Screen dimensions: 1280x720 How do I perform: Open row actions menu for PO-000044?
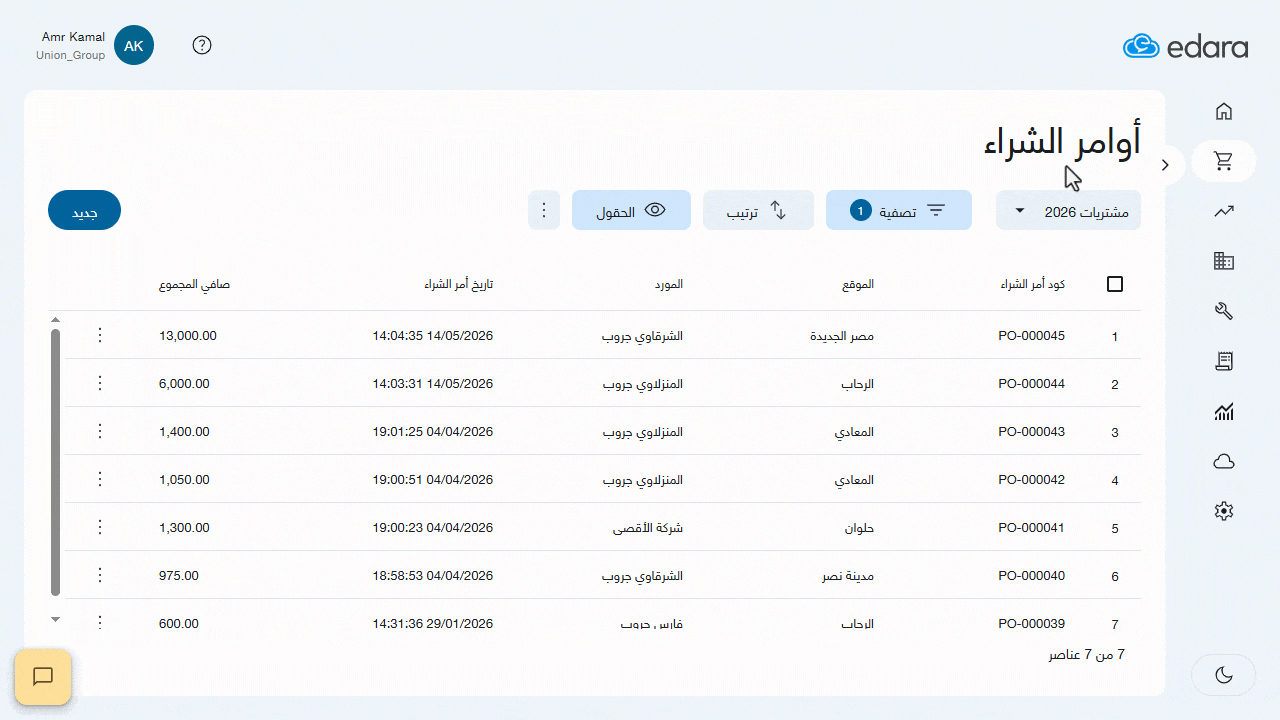99,383
